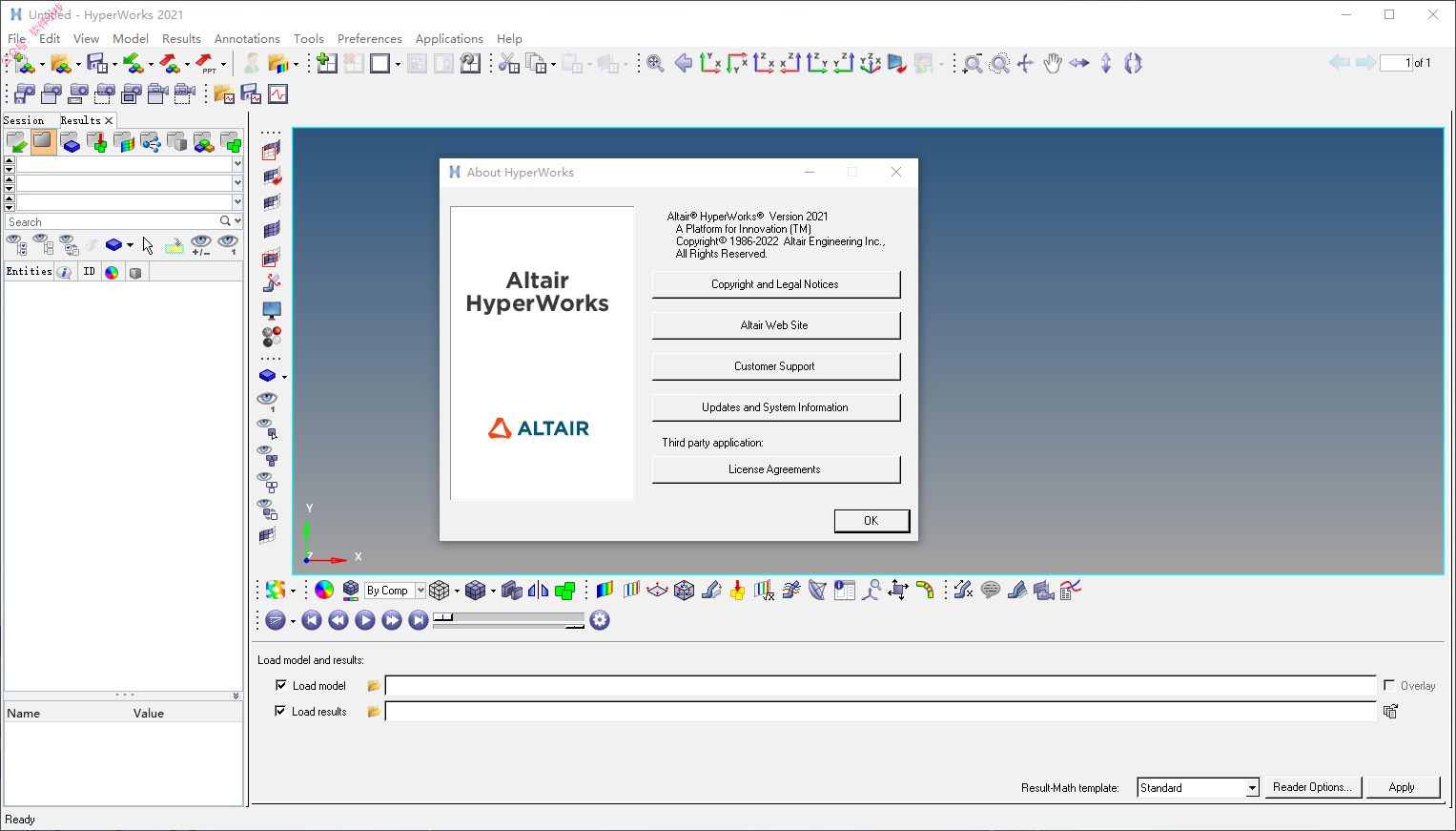Expand the first browser combo box dropdown arrow
1456x831 pixels.
click(x=237, y=164)
